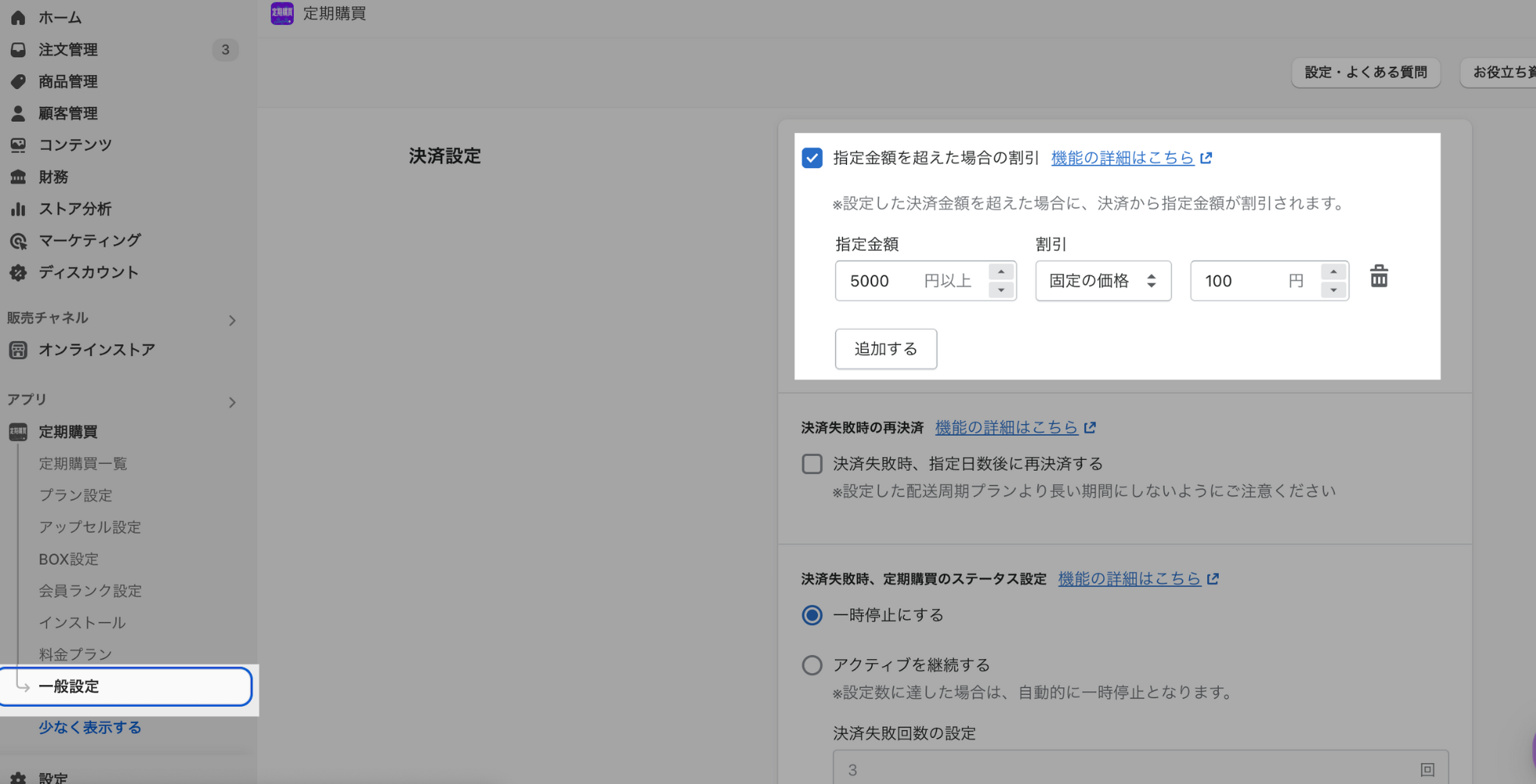
Task: Expand the アプリ section chevron
Action: pyautogui.click(x=232, y=402)
